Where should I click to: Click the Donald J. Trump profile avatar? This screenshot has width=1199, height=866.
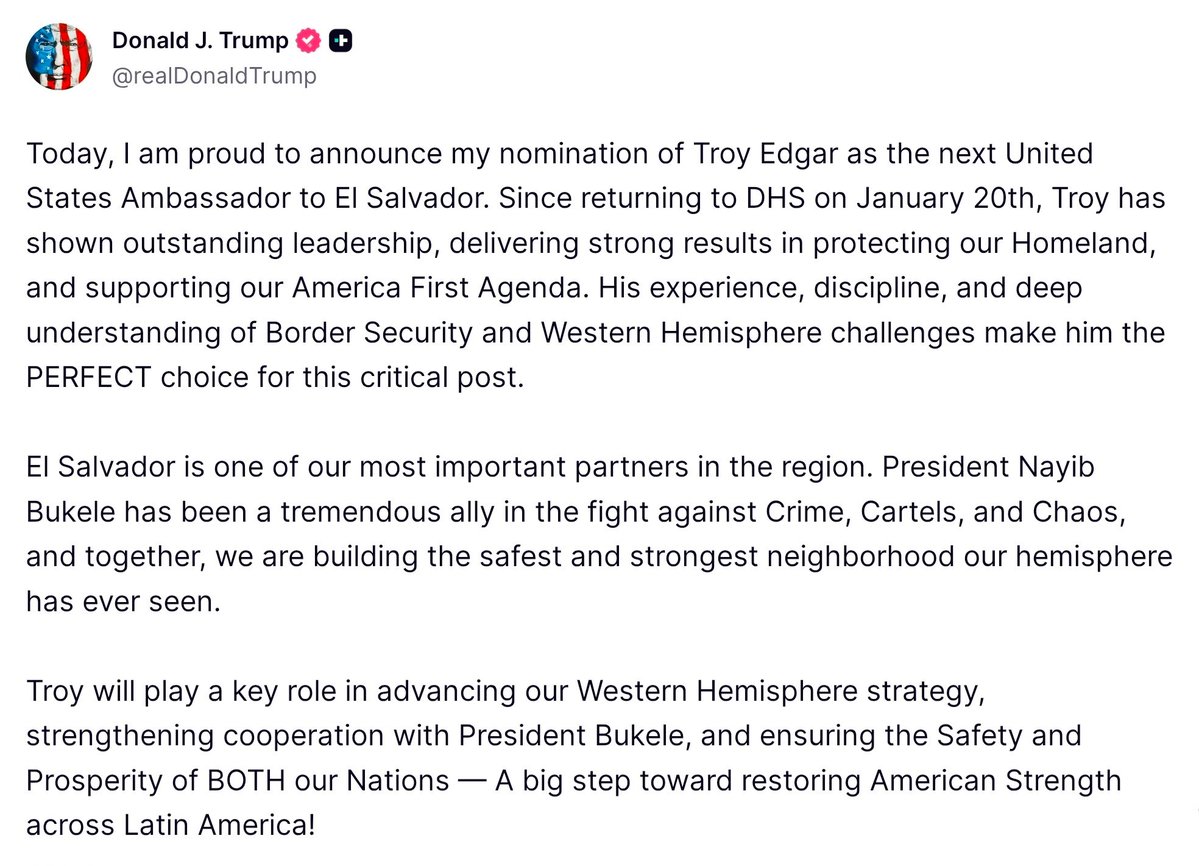tap(58, 57)
